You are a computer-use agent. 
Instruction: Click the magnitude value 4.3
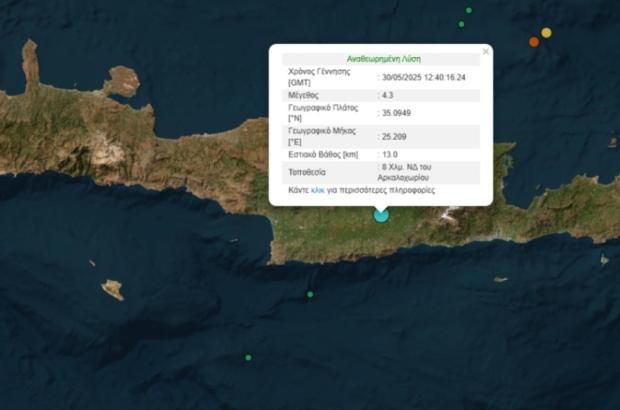pos(389,95)
